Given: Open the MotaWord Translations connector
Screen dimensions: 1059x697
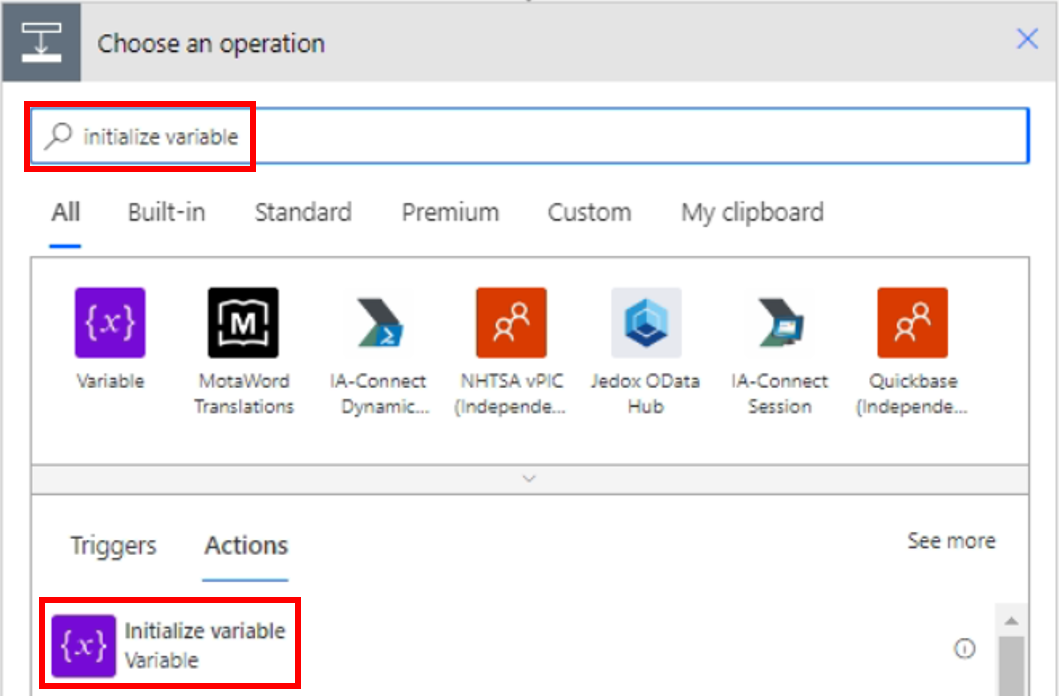Looking at the screenshot, I should point(243,322).
